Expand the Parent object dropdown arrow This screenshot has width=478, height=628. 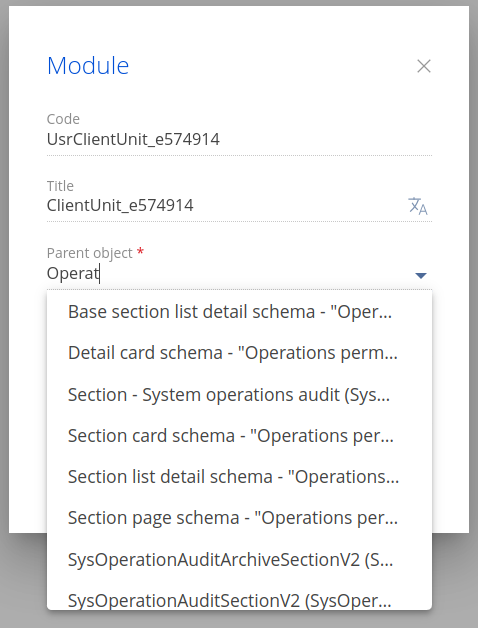point(421,275)
